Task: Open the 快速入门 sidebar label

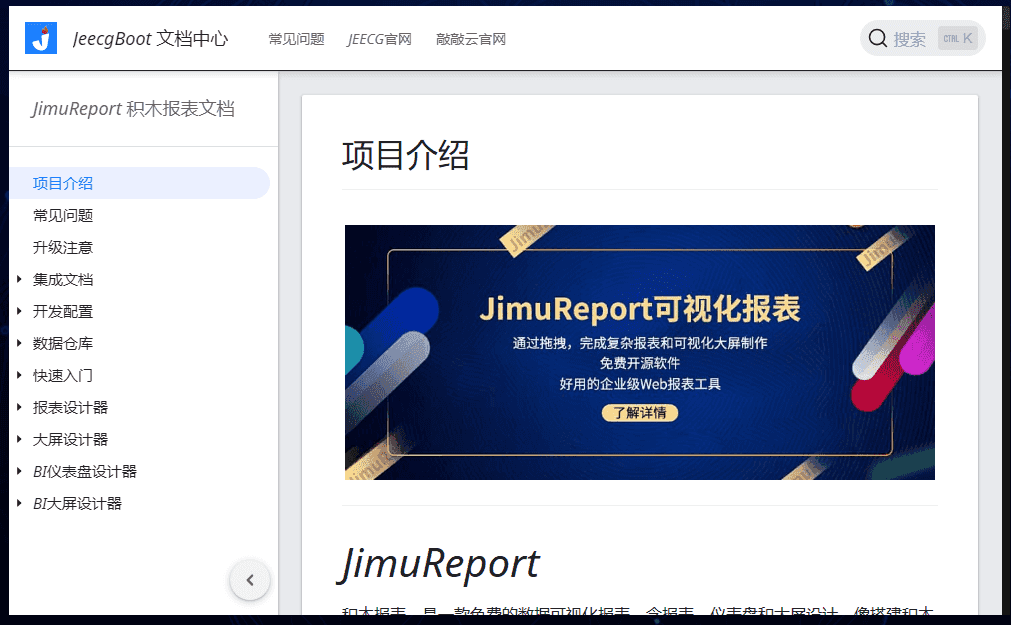Action: point(63,375)
